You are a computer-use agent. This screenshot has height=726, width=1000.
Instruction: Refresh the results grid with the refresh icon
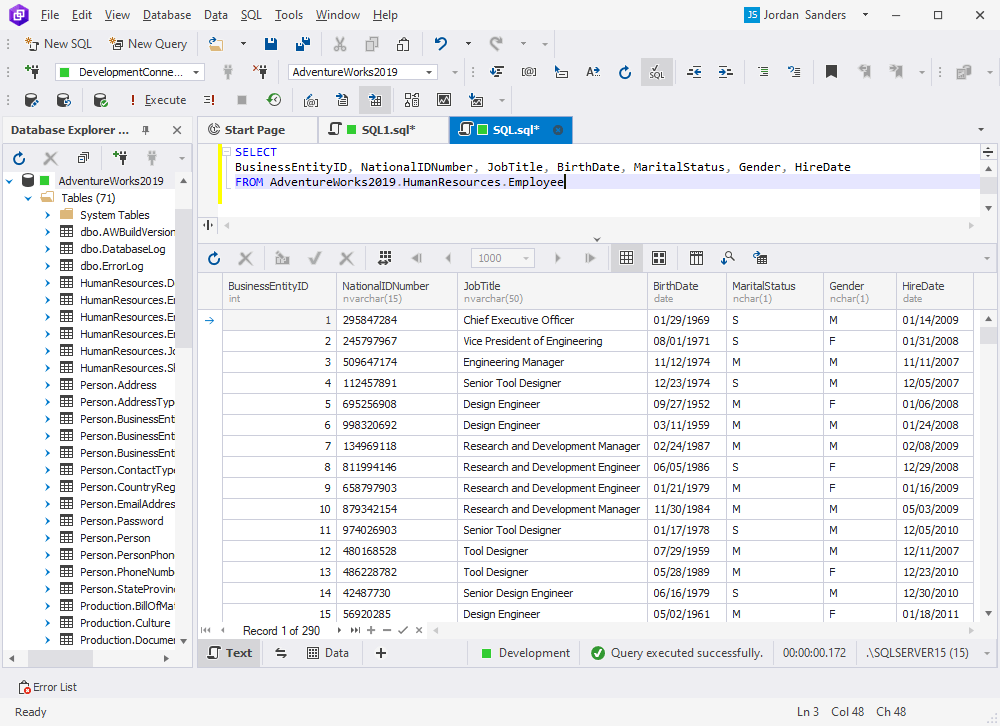point(213,258)
